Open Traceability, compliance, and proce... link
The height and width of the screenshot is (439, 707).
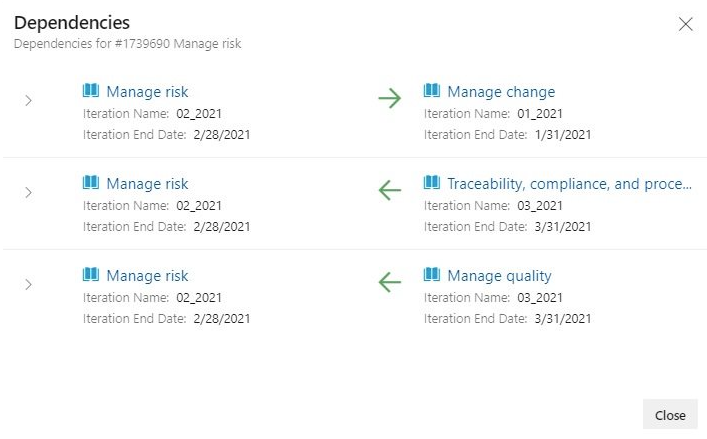569,184
